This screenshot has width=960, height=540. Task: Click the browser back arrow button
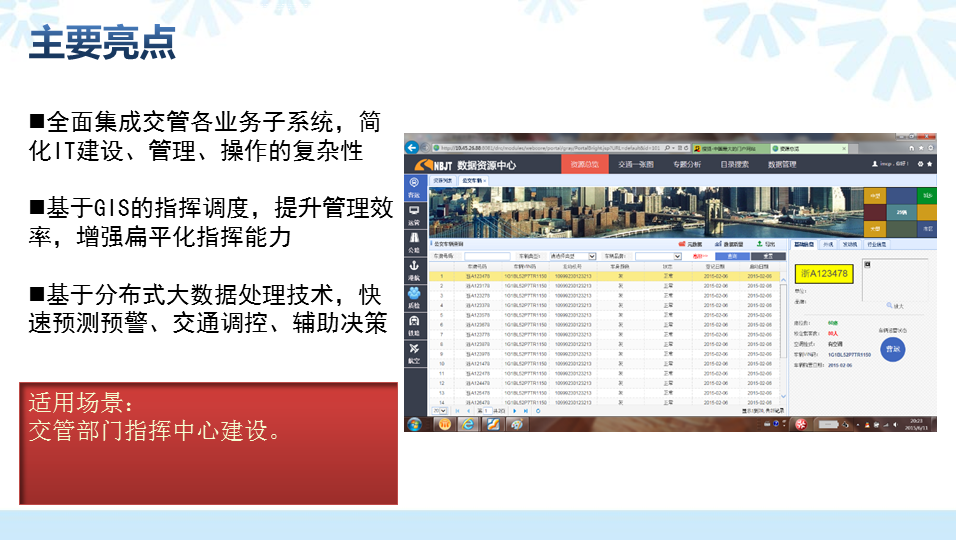tap(411, 148)
